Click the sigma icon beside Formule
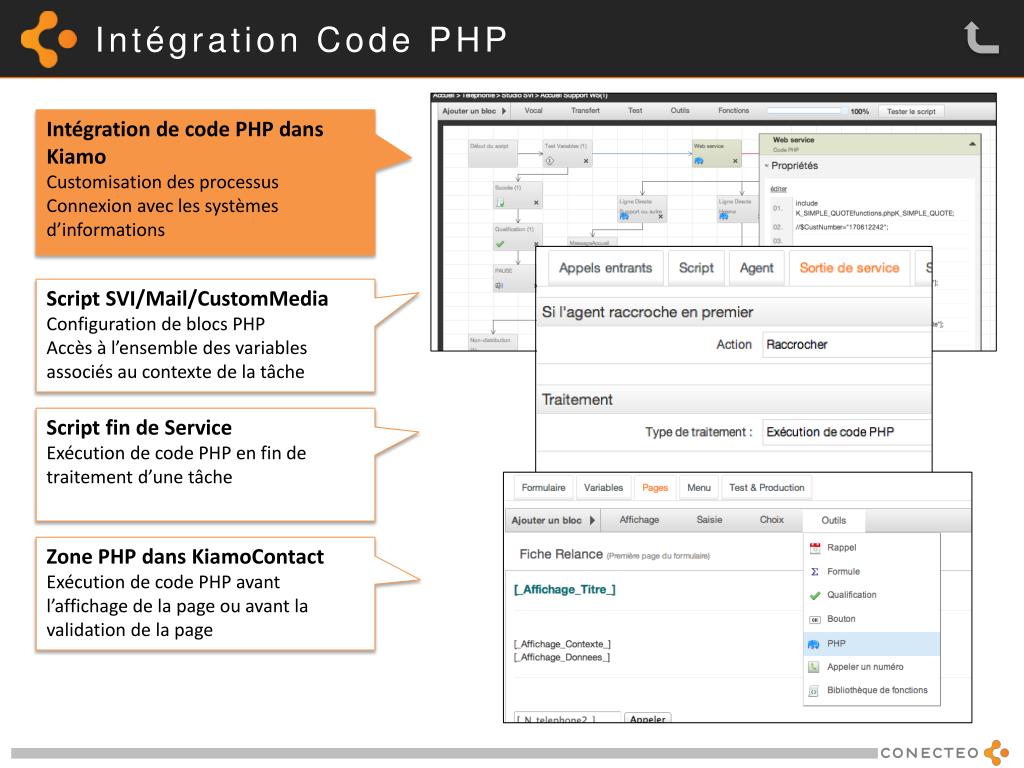 tap(814, 571)
